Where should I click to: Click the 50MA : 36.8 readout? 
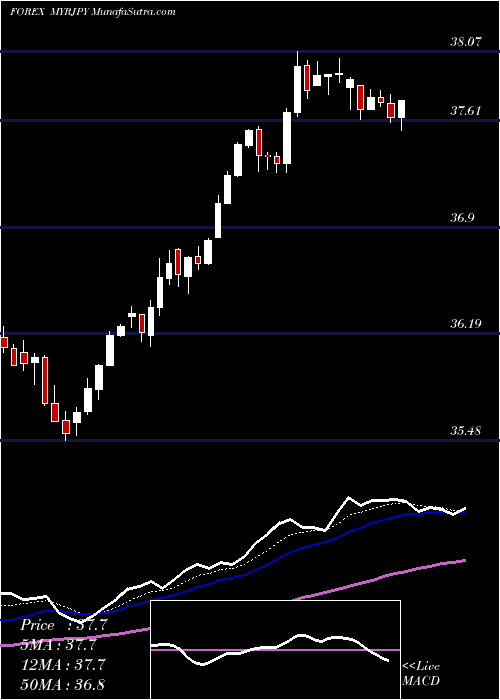coord(62,684)
